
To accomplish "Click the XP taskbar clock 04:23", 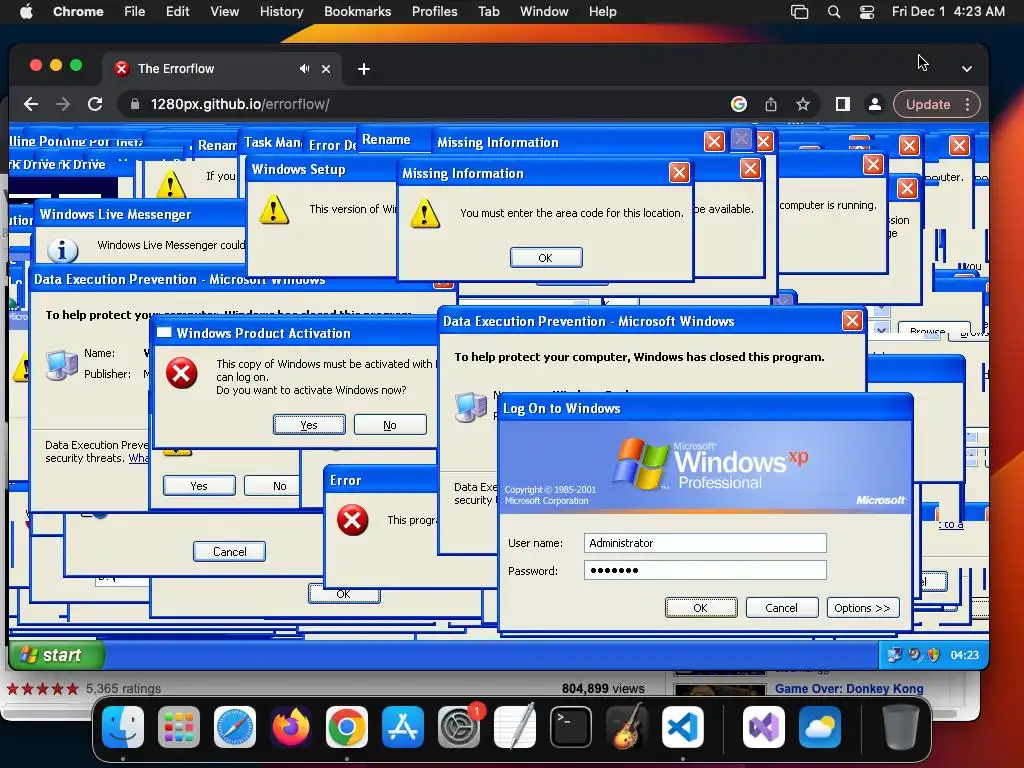I will click(x=965, y=654).
